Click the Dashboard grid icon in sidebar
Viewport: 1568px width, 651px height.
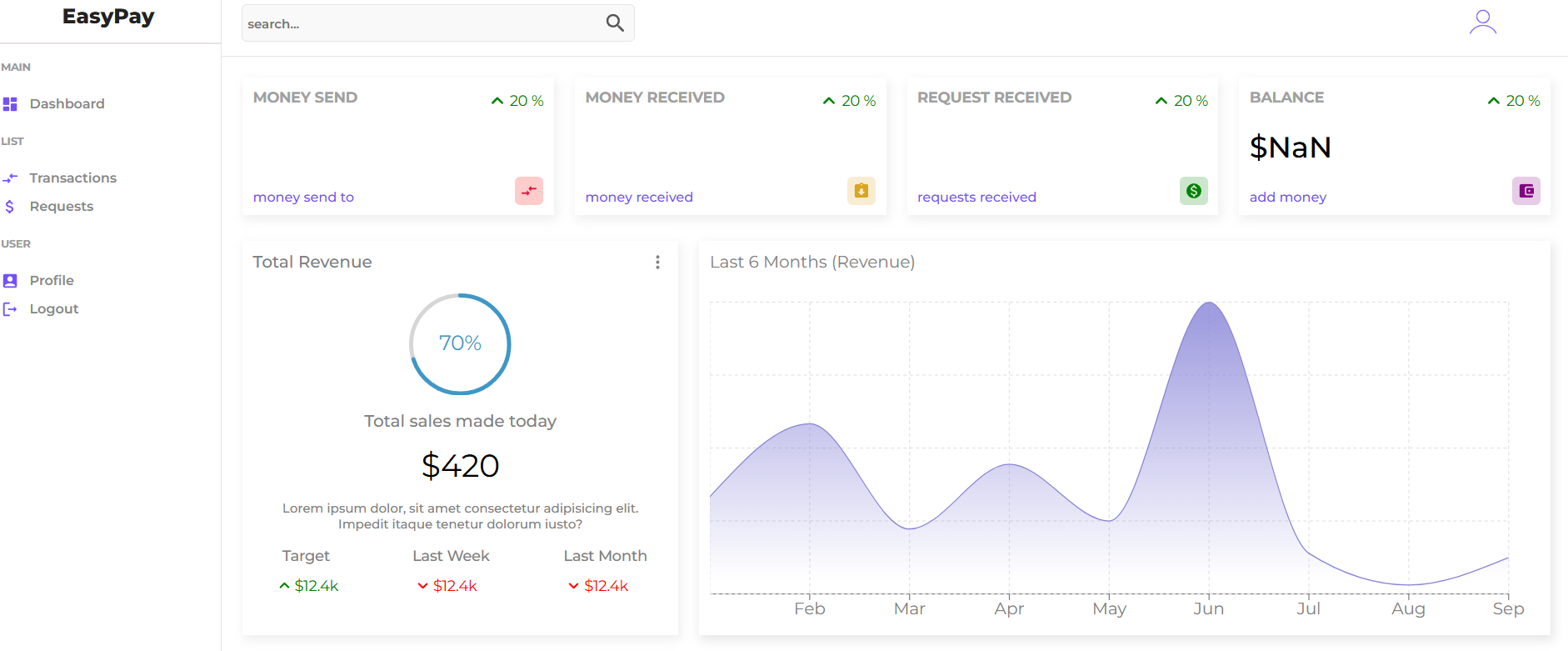click(10, 104)
